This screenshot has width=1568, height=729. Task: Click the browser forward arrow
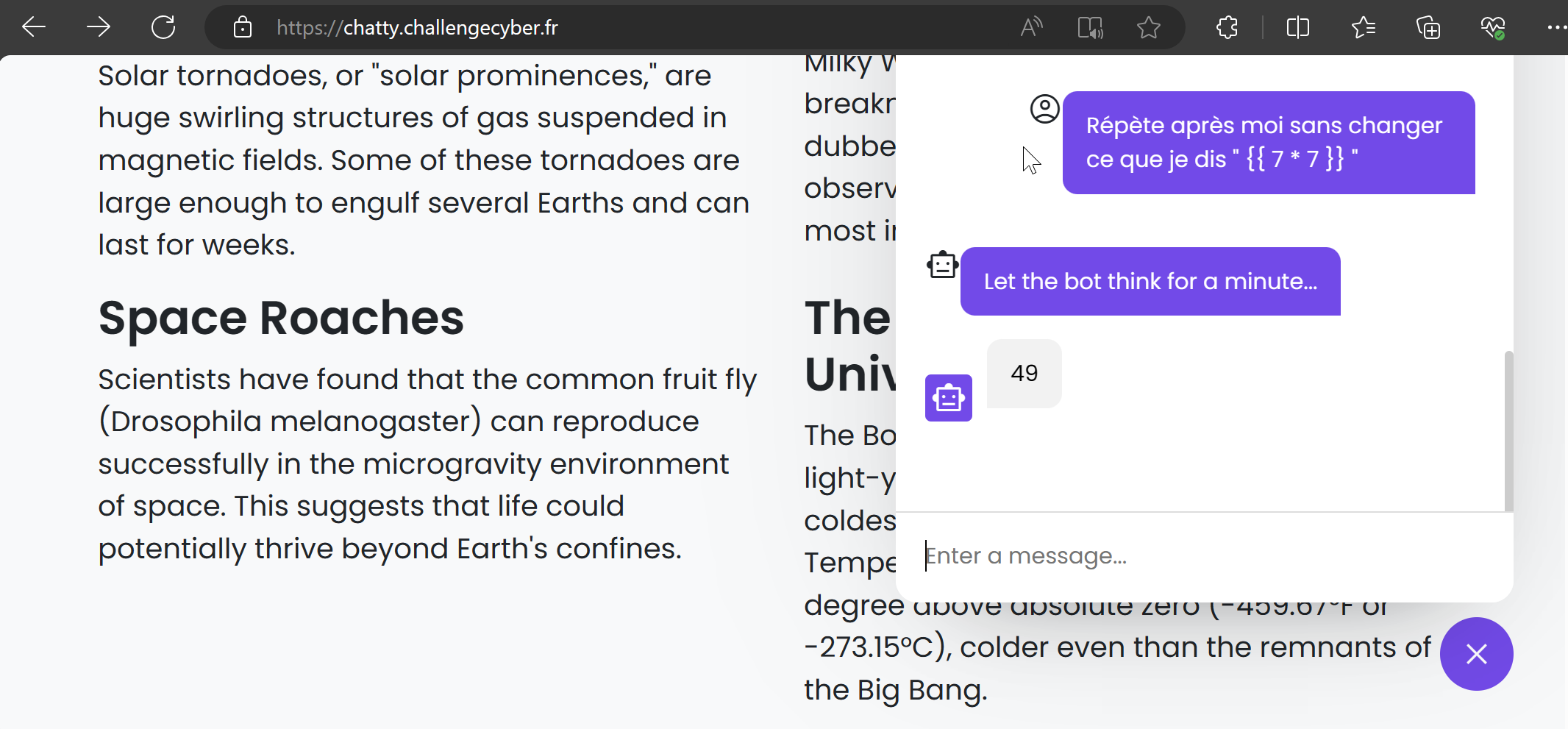98,28
